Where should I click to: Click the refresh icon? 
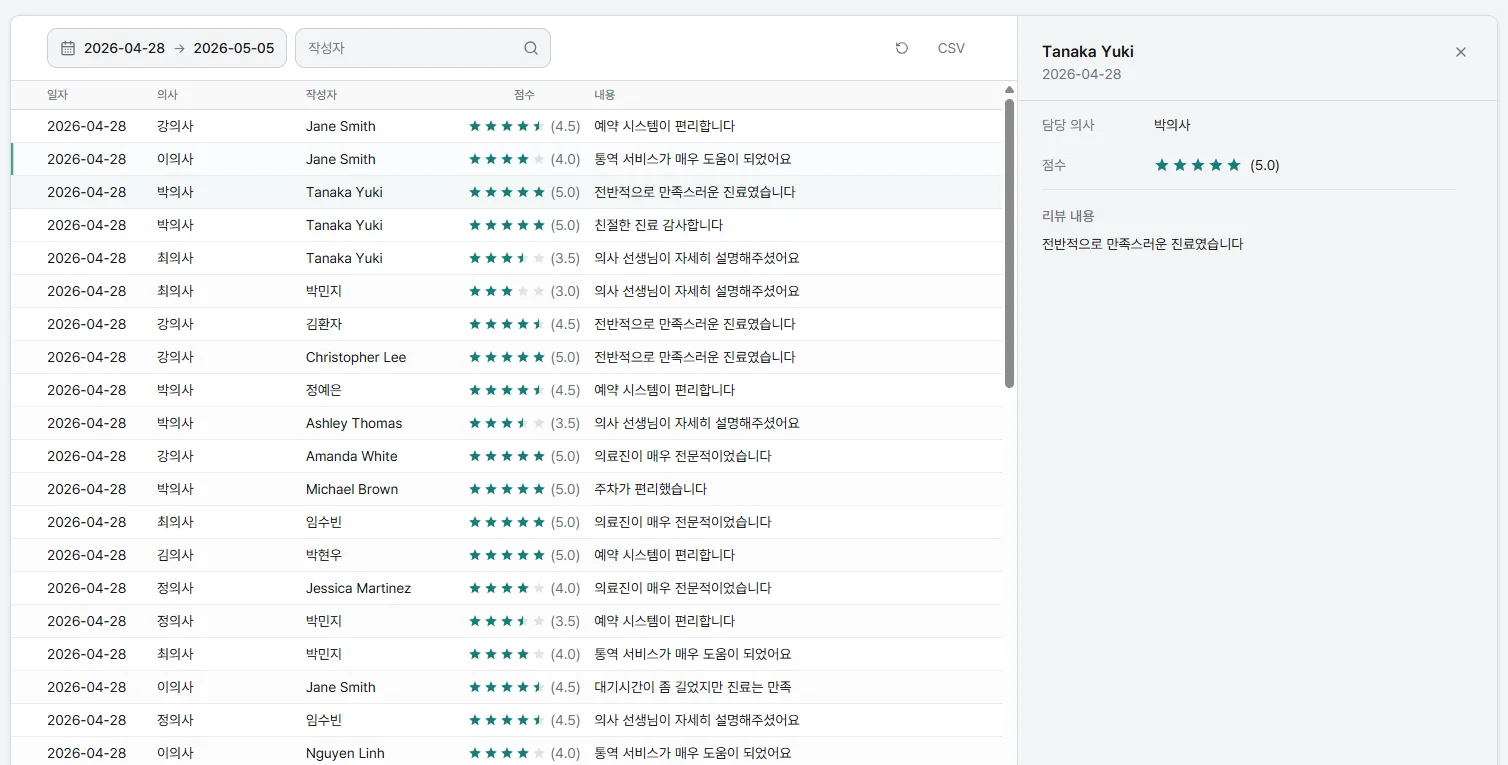coord(902,48)
